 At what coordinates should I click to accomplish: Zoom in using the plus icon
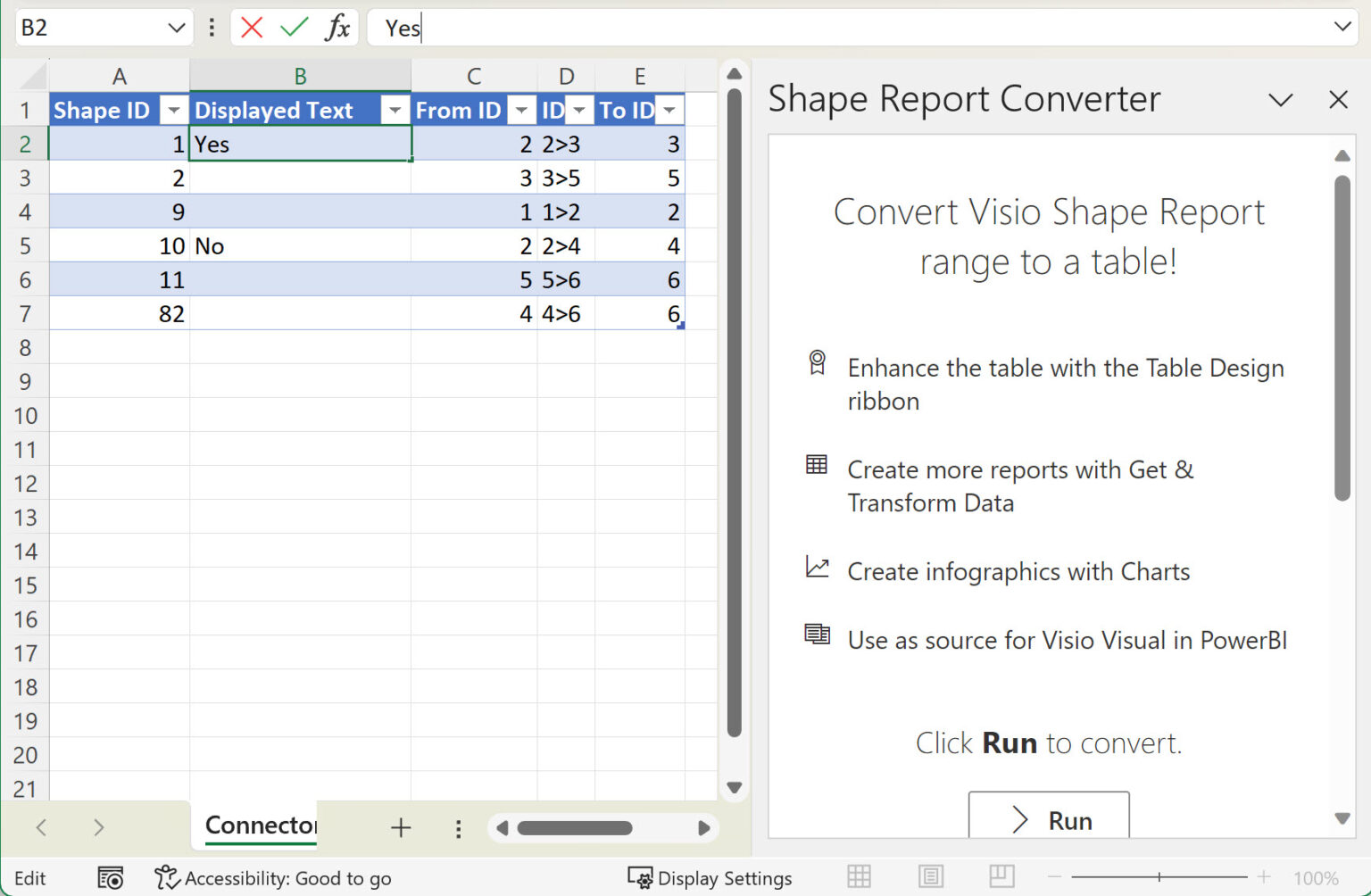click(1264, 876)
